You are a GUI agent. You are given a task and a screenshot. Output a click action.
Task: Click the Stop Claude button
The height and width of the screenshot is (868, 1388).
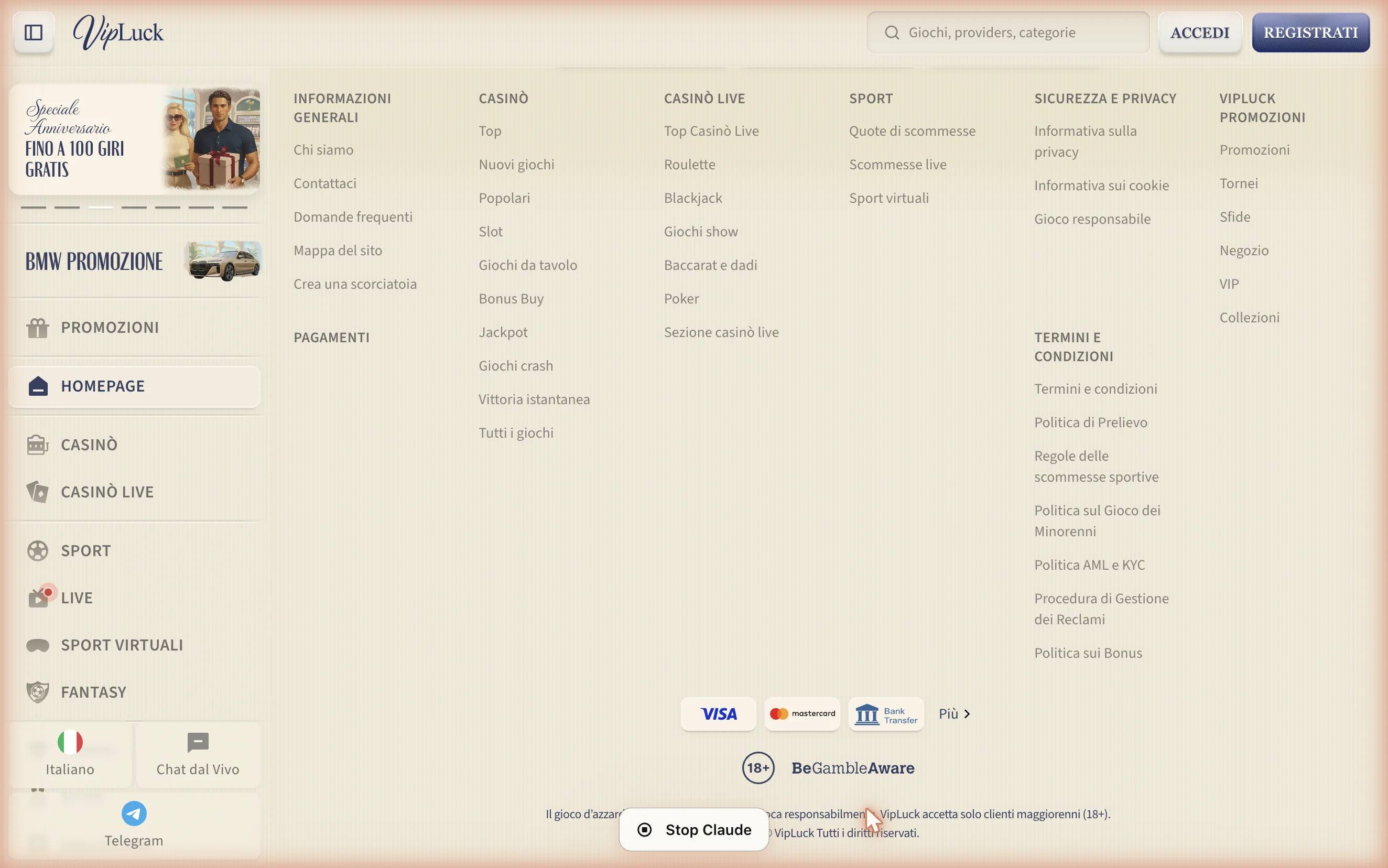pos(693,830)
